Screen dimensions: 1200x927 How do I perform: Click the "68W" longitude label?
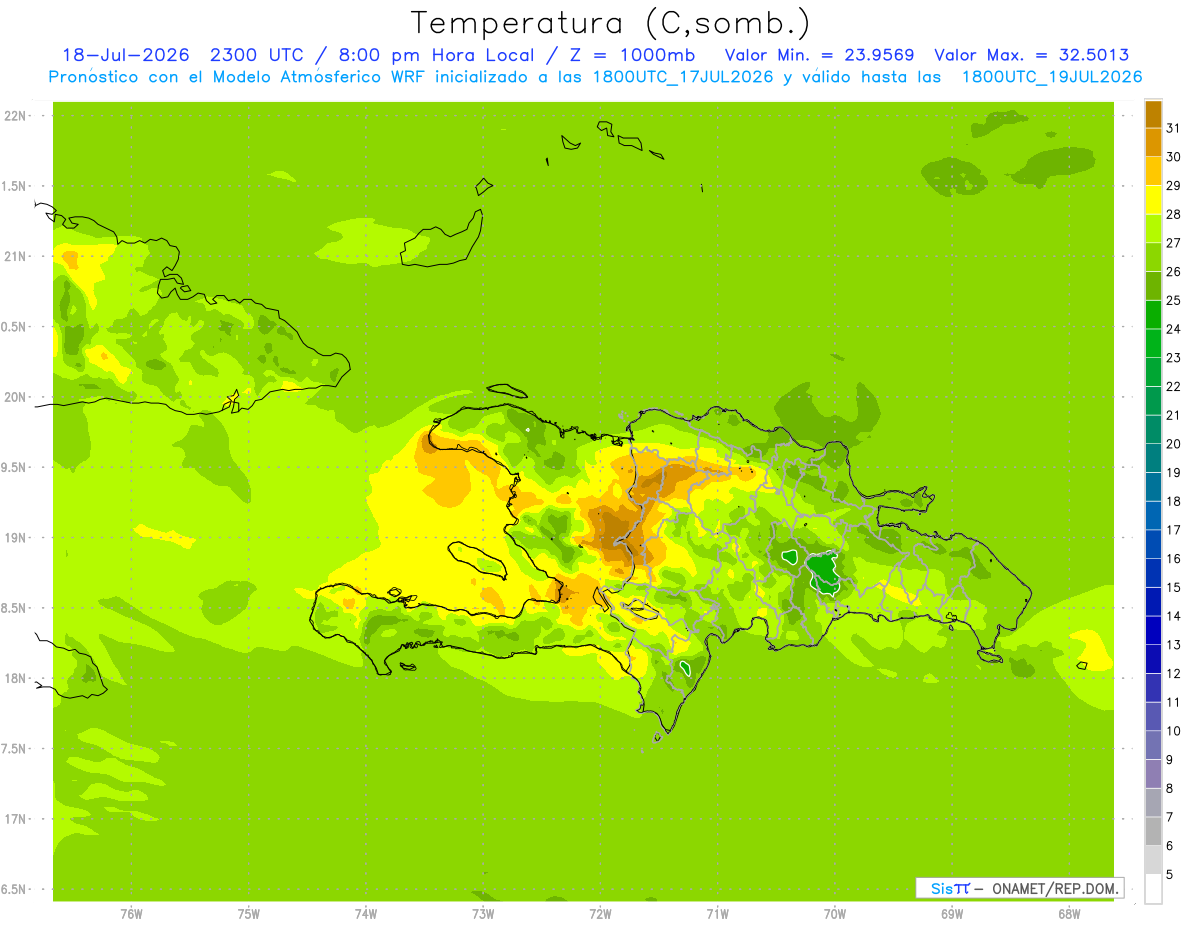(1069, 913)
